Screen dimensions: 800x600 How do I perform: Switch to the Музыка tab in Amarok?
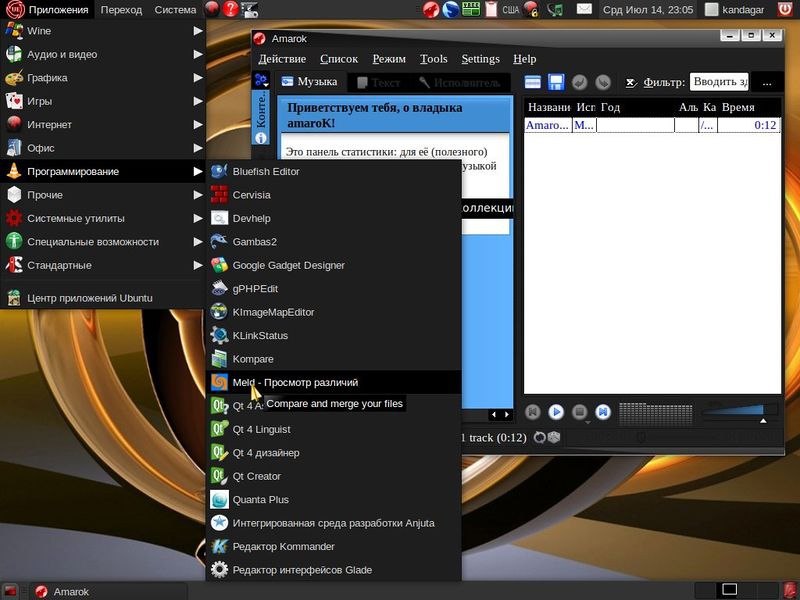tap(310, 82)
